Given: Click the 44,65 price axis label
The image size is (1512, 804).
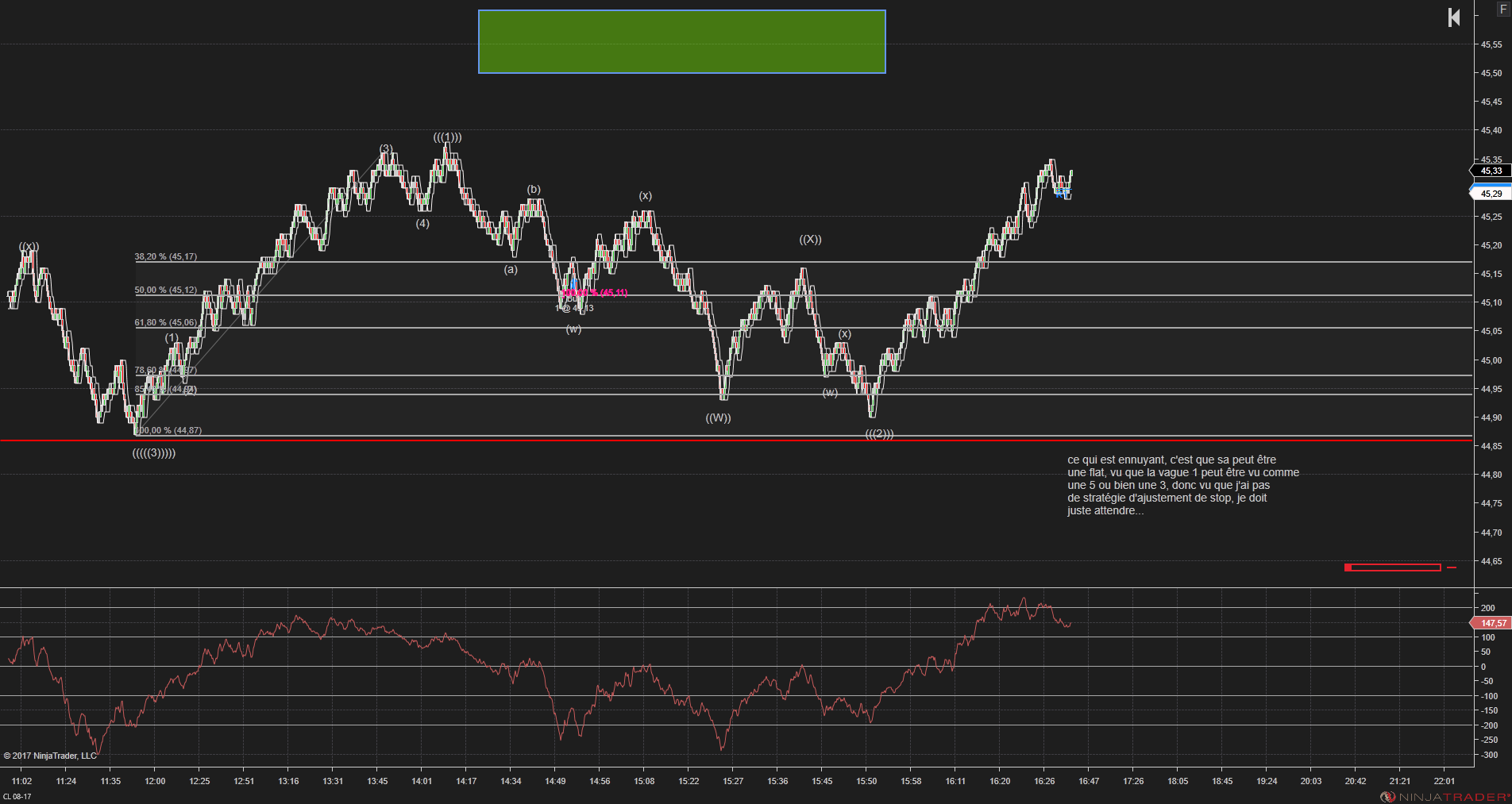Looking at the screenshot, I should (x=1491, y=561).
